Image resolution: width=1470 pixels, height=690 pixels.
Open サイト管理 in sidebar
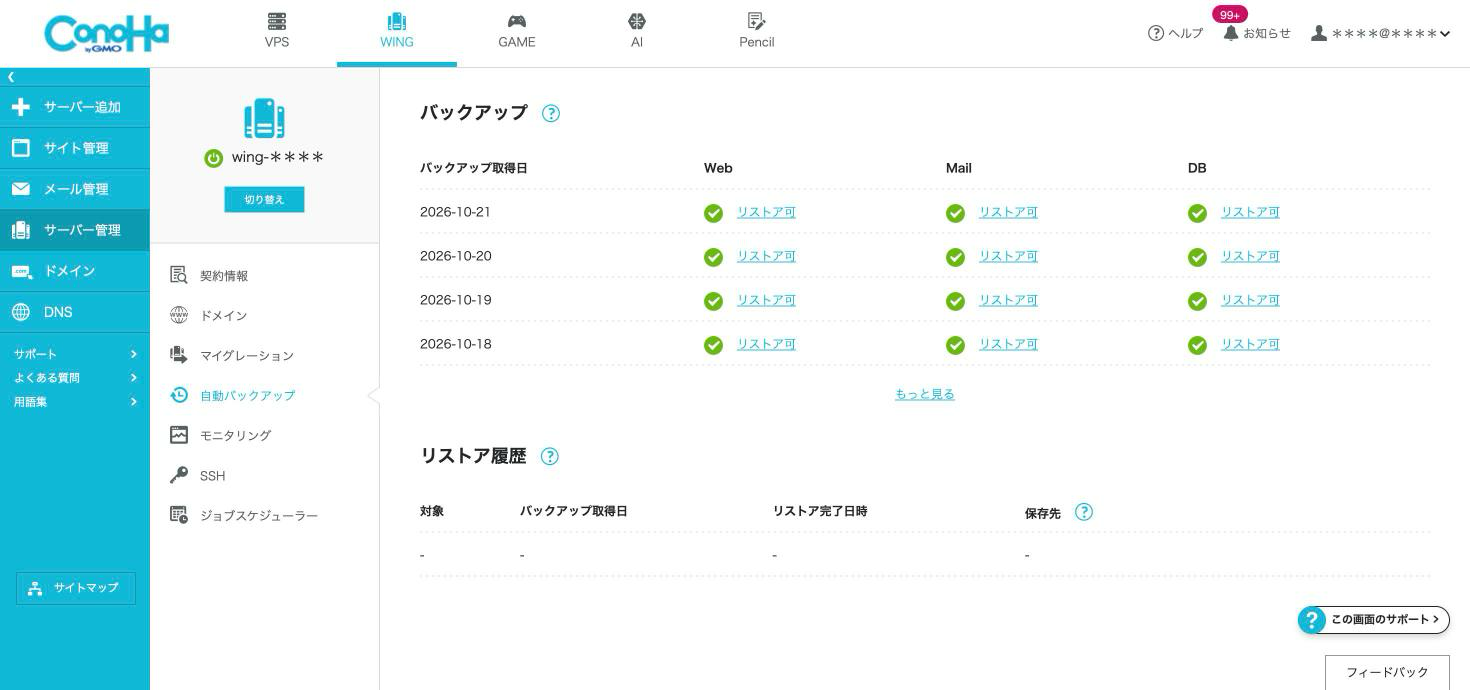[75, 148]
